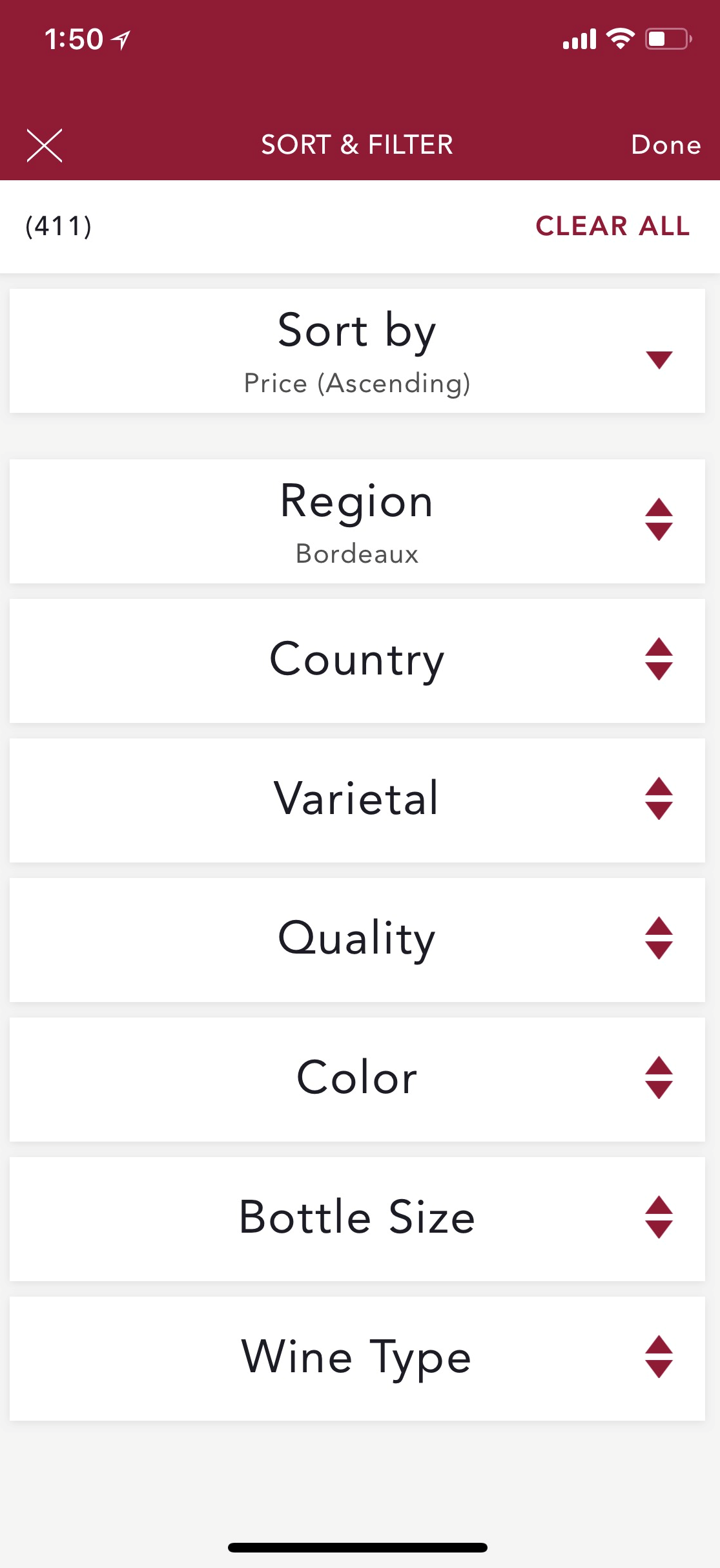The width and height of the screenshot is (720, 1568).
Task: Expand the Wine Type filter arrows
Action: [659, 1357]
